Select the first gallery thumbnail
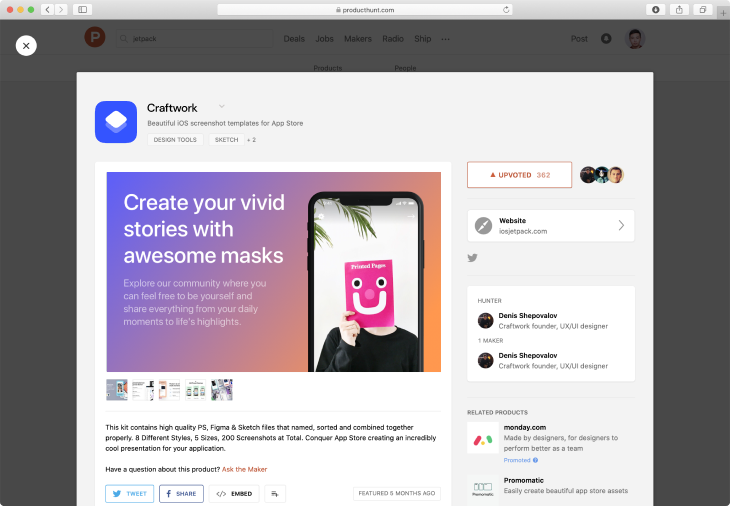The height and width of the screenshot is (506, 730). tap(117, 390)
